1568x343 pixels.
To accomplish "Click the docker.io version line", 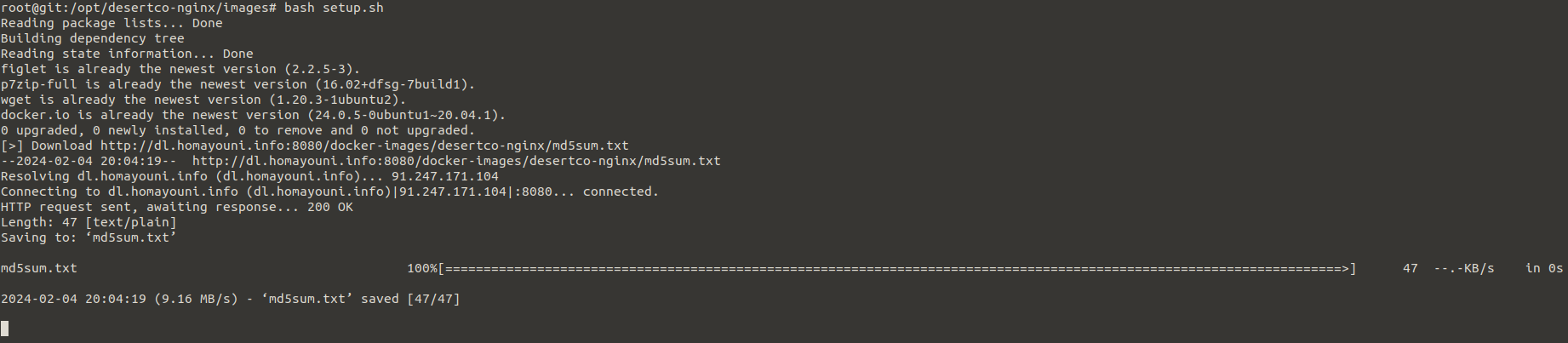I will 254,115.
